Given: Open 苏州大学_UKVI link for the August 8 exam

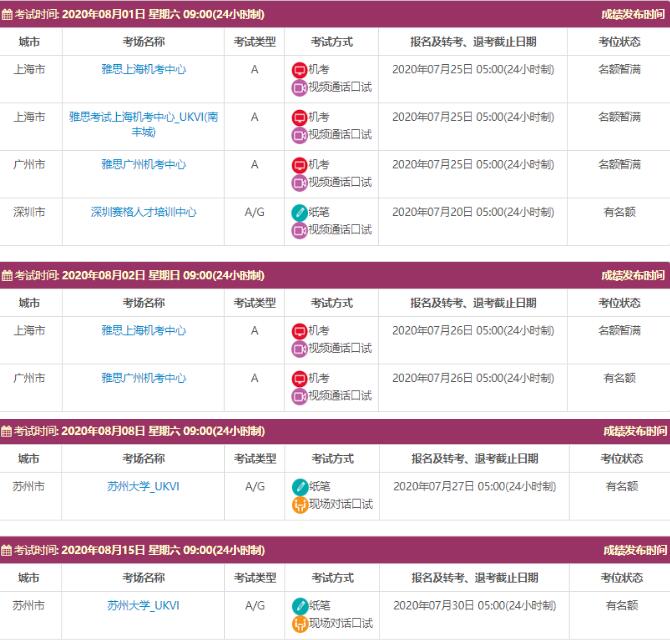Looking at the screenshot, I should (143, 486).
